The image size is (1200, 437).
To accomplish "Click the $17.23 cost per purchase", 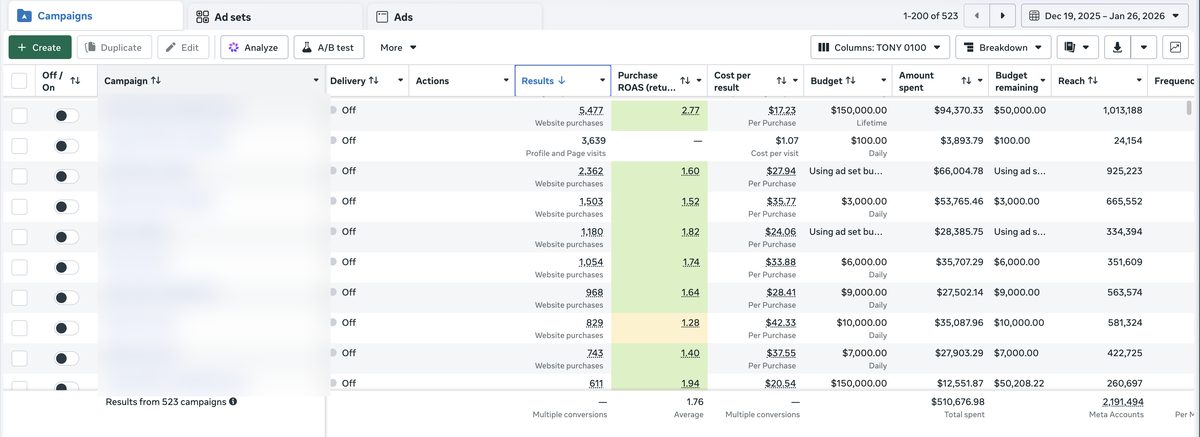I will pos(782,110).
